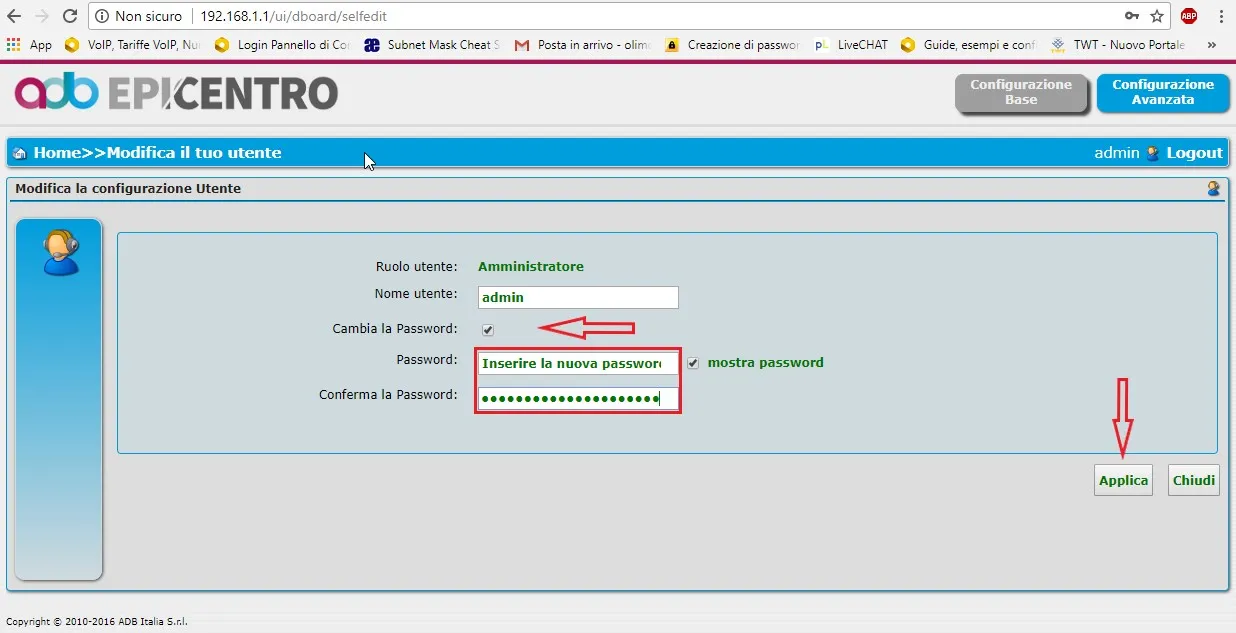Bookmark page with the star icon
The image size is (1236, 633).
click(x=1157, y=16)
